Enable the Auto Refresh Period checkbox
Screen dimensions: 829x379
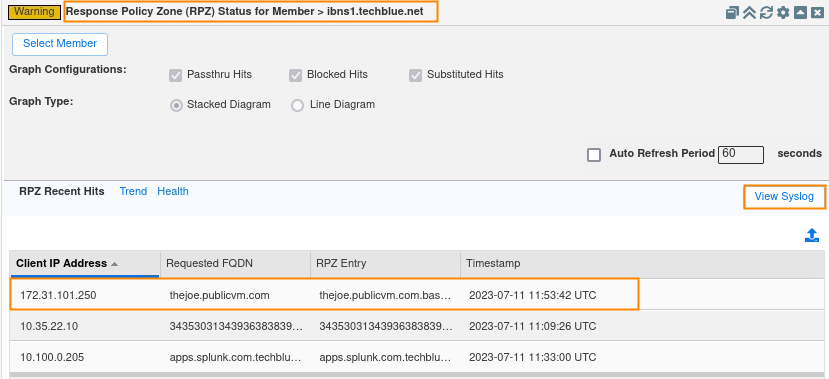pyautogui.click(x=594, y=155)
